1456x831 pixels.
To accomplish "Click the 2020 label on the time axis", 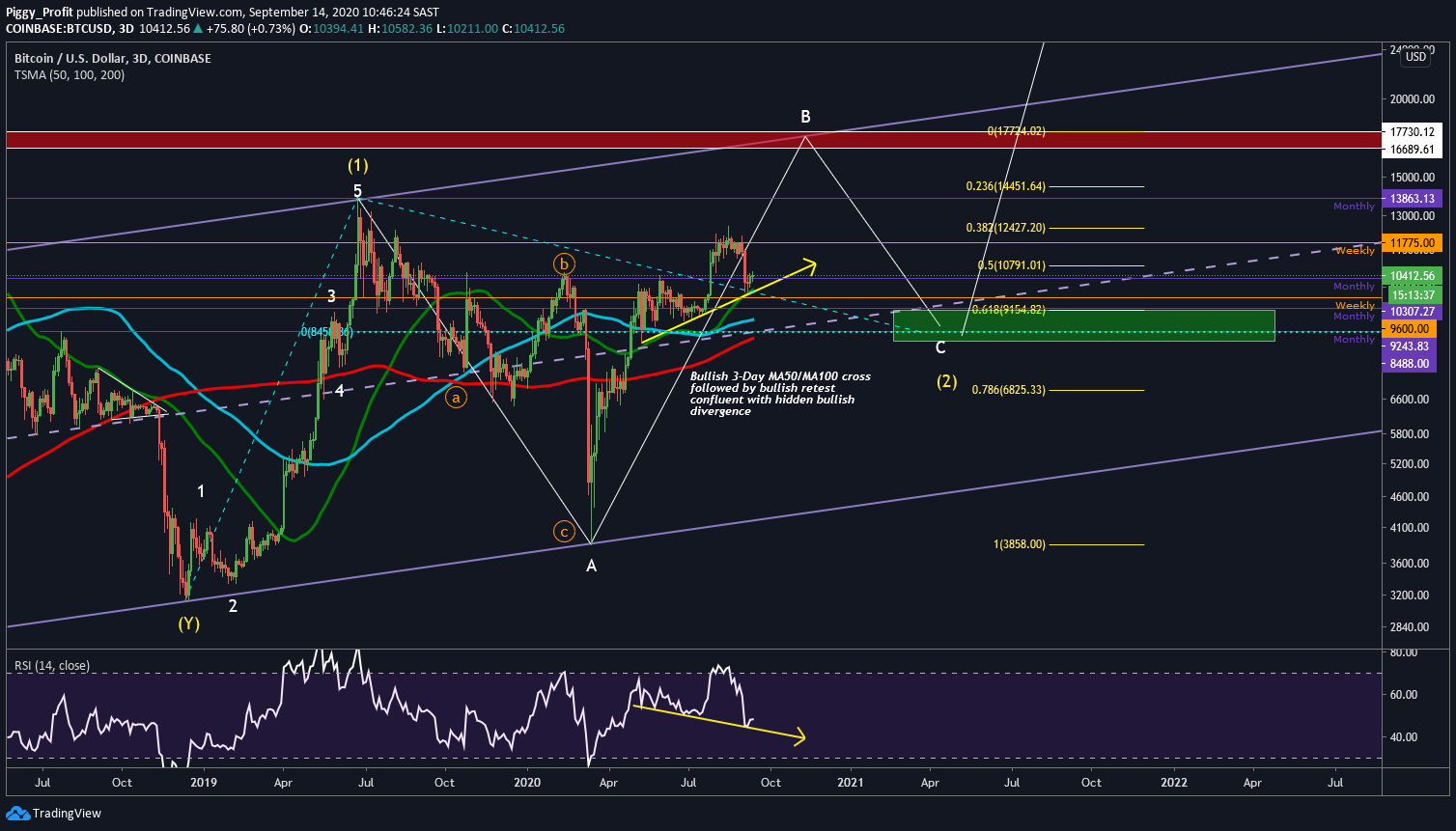I will [527, 783].
